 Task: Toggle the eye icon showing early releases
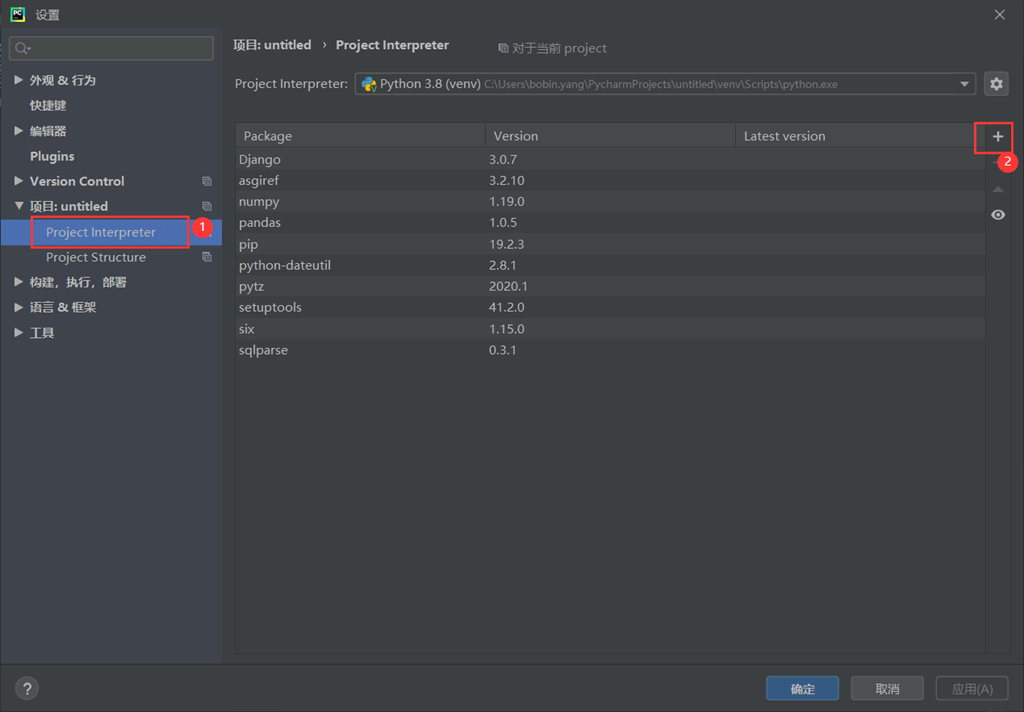coord(998,215)
